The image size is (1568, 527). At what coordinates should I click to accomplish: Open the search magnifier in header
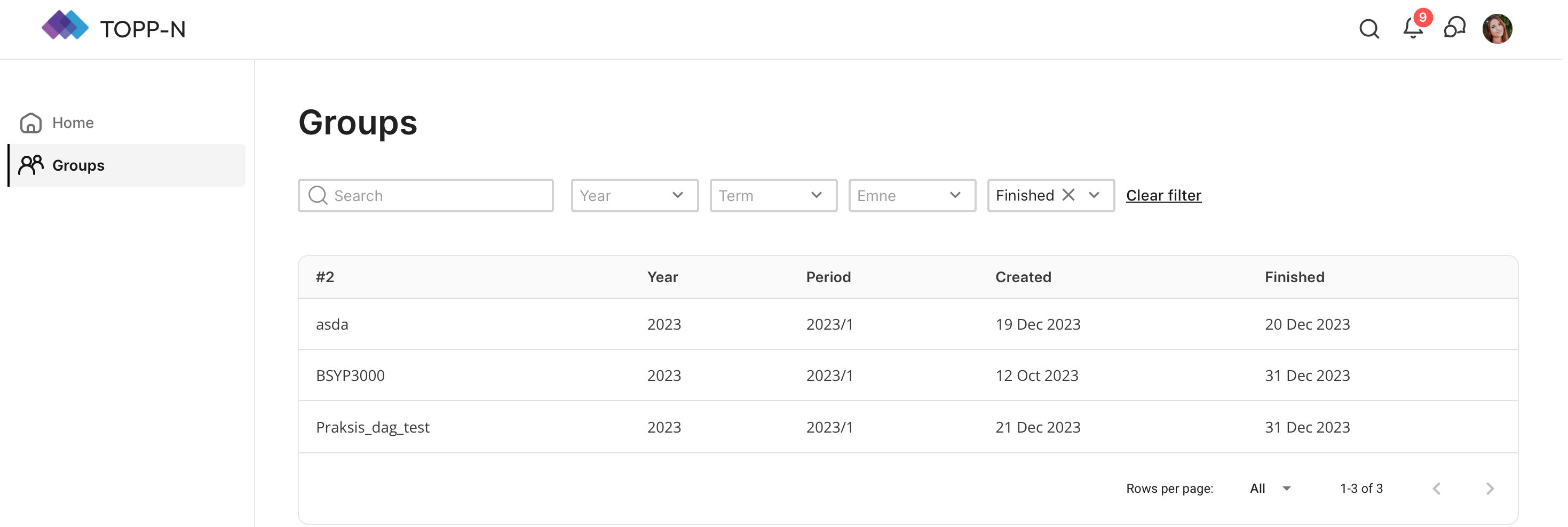pos(1369,29)
